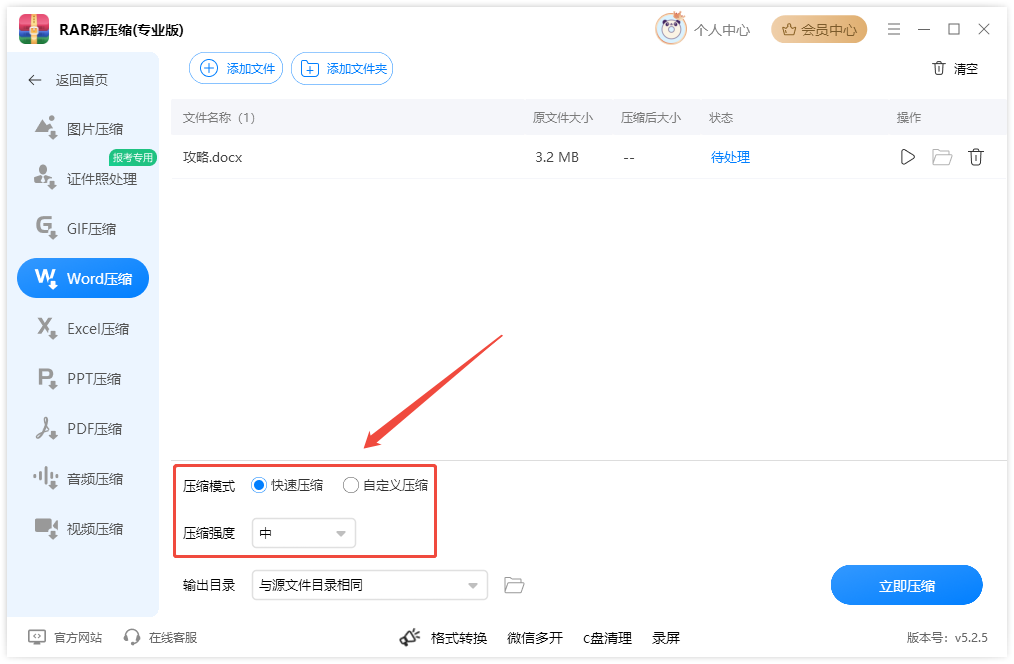Image resolution: width=1014 pixels, height=664 pixels.
Task: Click the 待处理 status text
Action: pos(730,157)
